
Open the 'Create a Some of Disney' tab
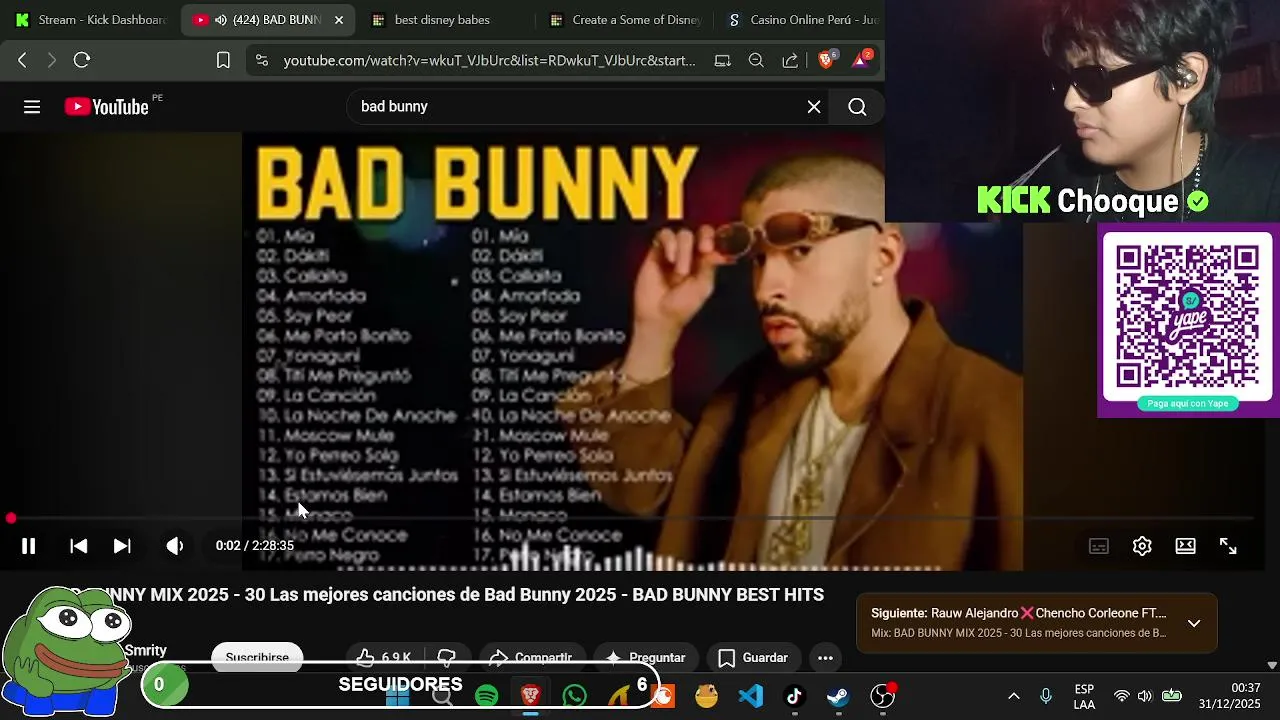(625, 20)
